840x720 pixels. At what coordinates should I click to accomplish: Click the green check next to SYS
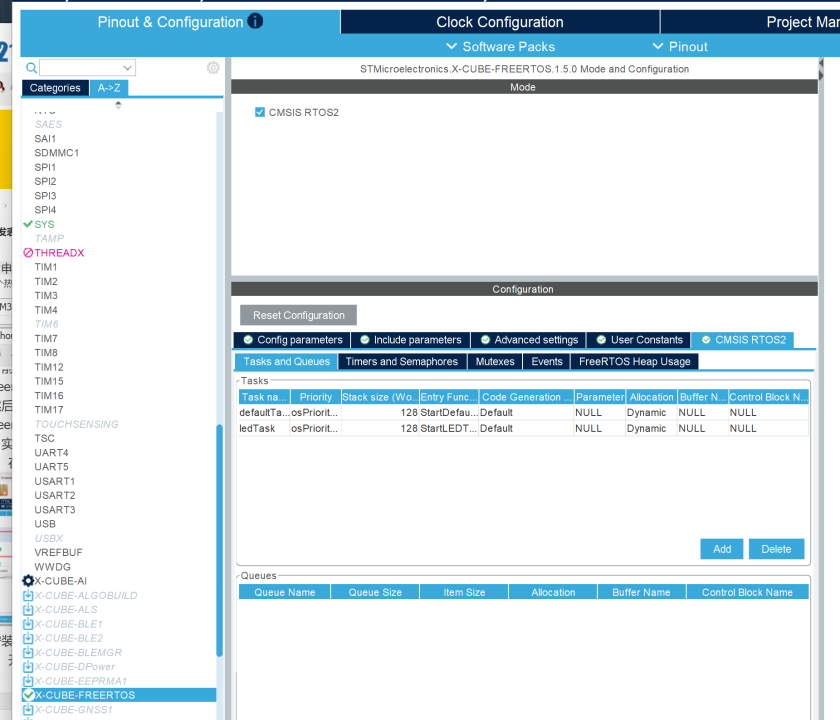coord(28,224)
